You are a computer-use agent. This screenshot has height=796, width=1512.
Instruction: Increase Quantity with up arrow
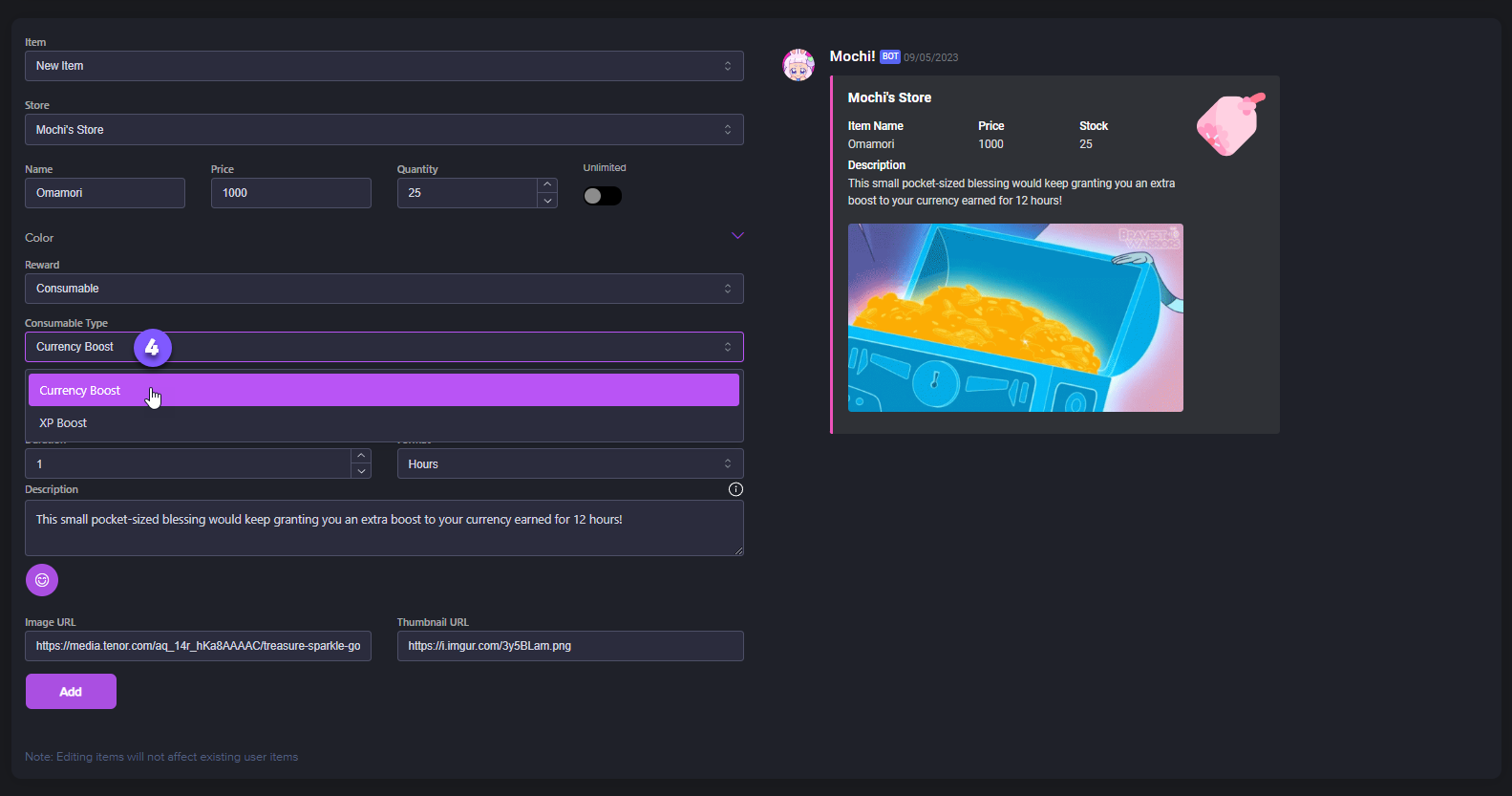[547, 185]
